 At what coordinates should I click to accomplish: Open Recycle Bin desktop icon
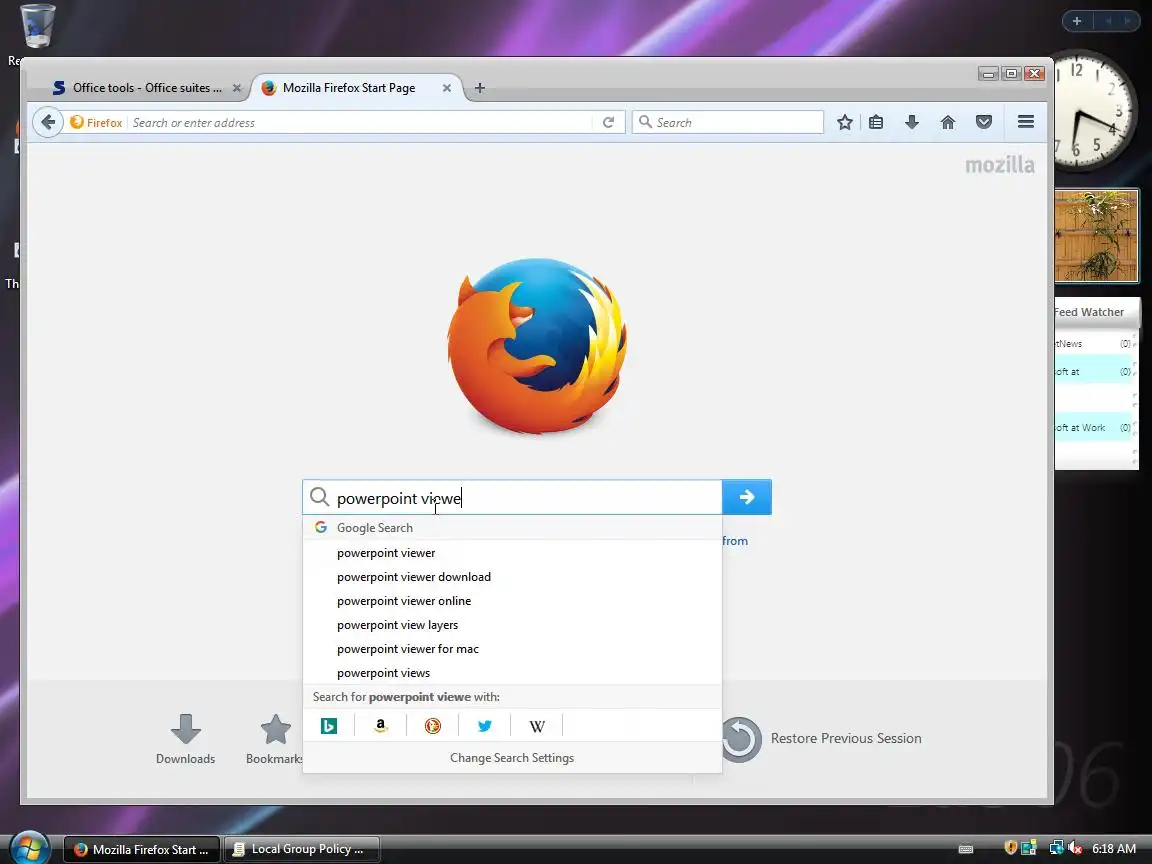[35, 26]
